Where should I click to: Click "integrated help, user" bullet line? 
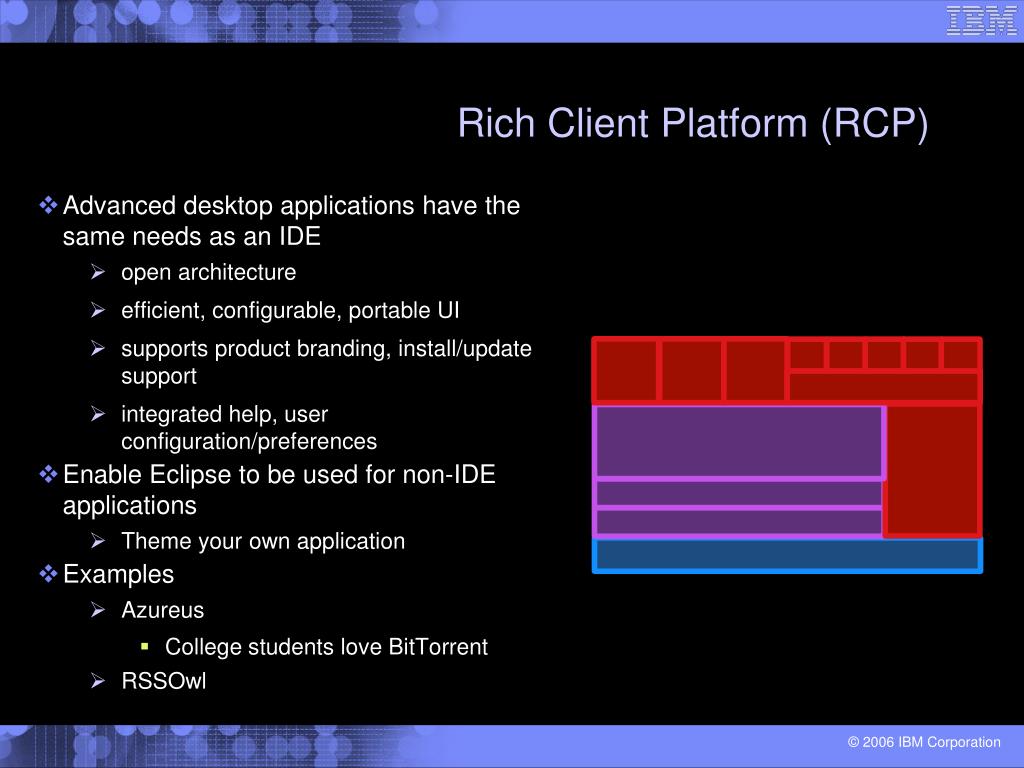tap(224, 414)
